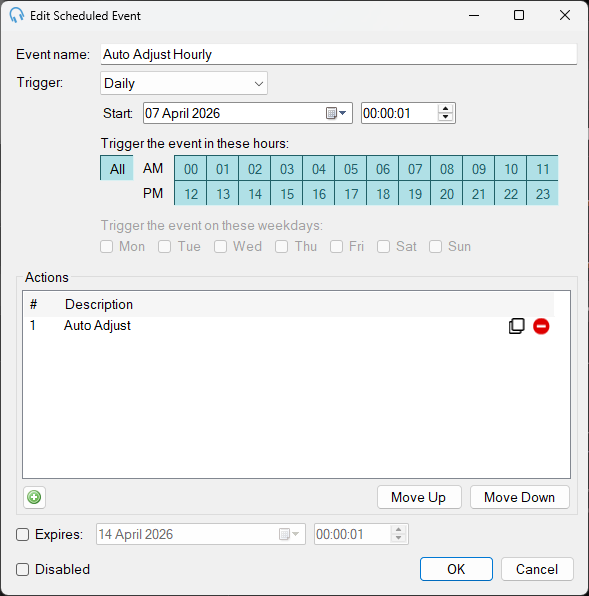Toggle hour 15
Viewport: 589px width, 596px height.
(287, 193)
